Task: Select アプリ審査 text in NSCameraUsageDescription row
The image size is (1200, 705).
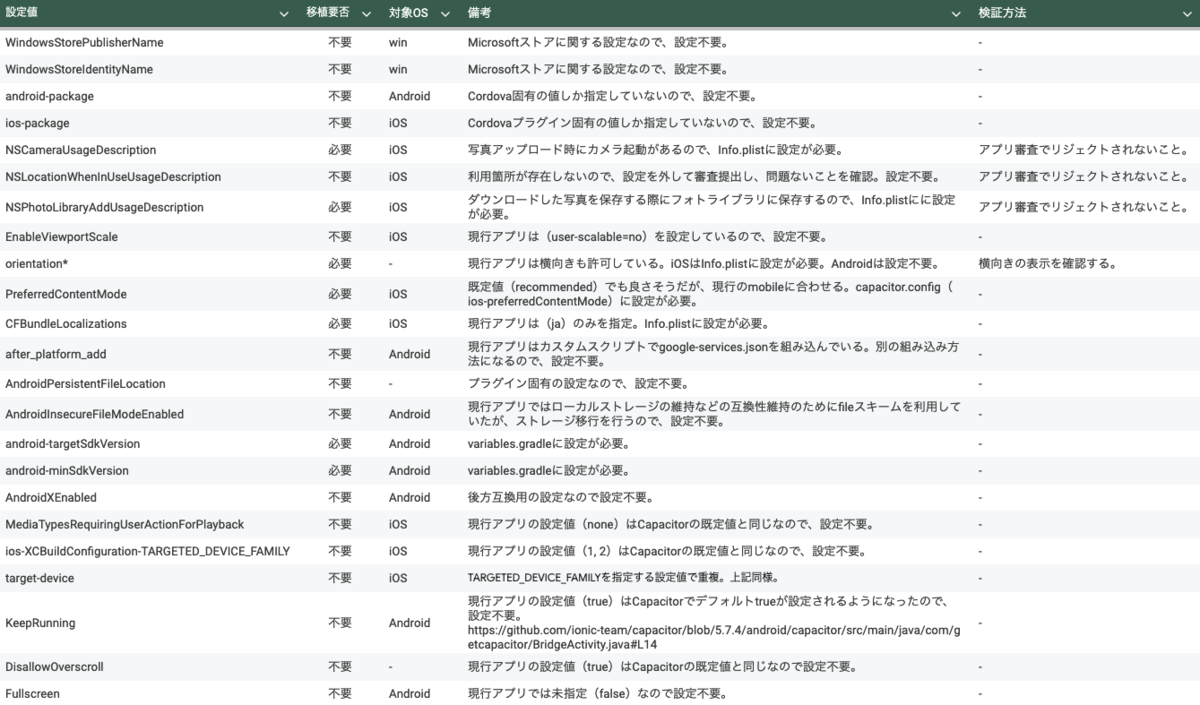Action: coord(1083,150)
